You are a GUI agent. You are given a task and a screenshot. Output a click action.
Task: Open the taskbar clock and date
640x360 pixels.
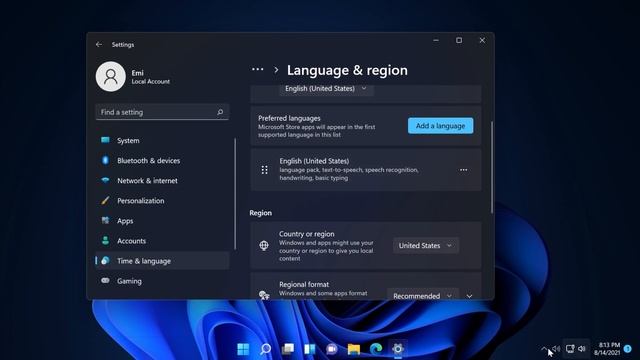(x=607, y=349)
